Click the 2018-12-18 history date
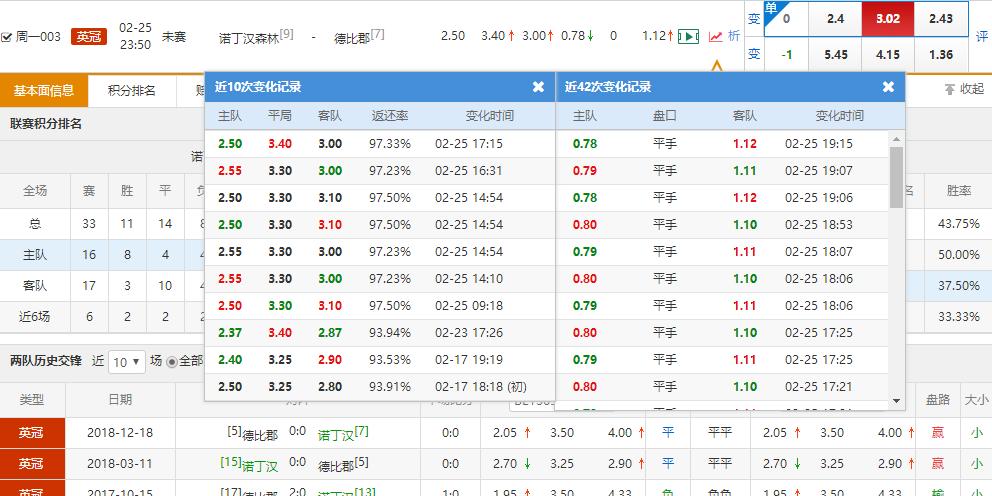Viewport: 992px width, 496px height. tap(120, 433)
